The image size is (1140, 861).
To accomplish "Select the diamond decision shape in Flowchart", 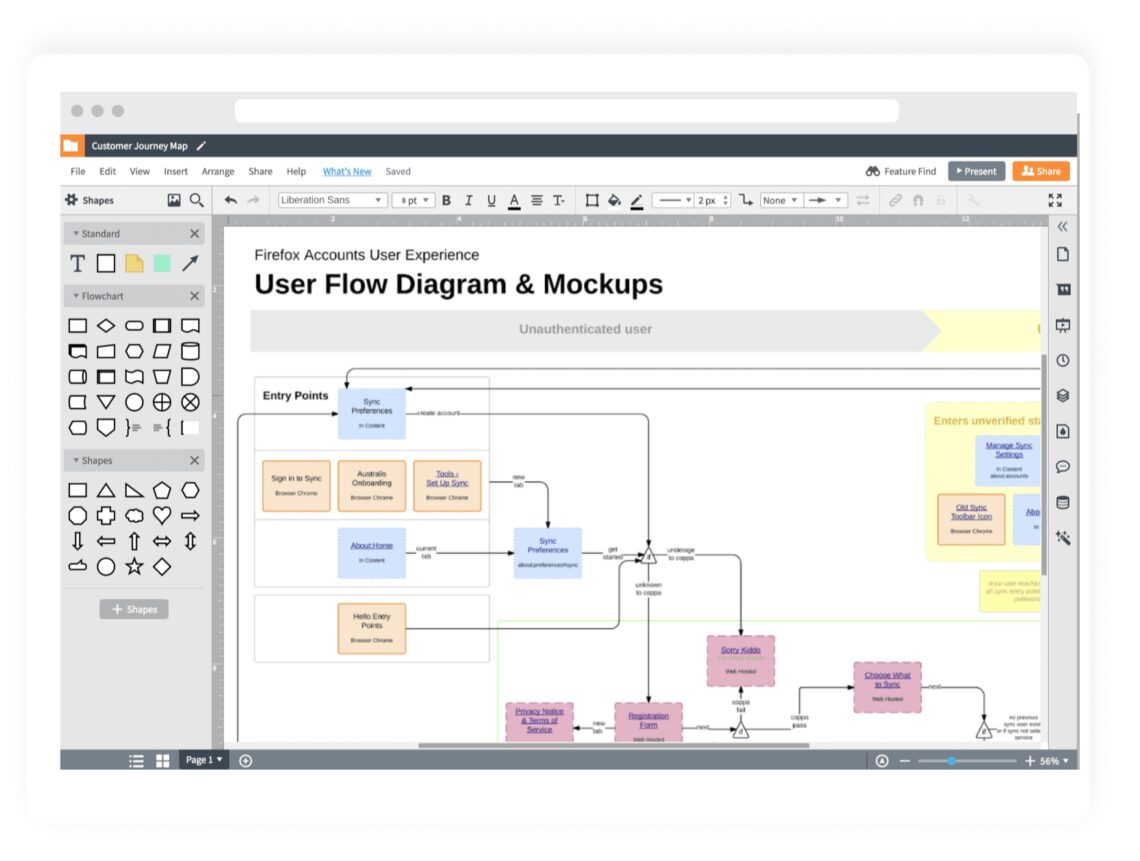I will tap(106, 325).
